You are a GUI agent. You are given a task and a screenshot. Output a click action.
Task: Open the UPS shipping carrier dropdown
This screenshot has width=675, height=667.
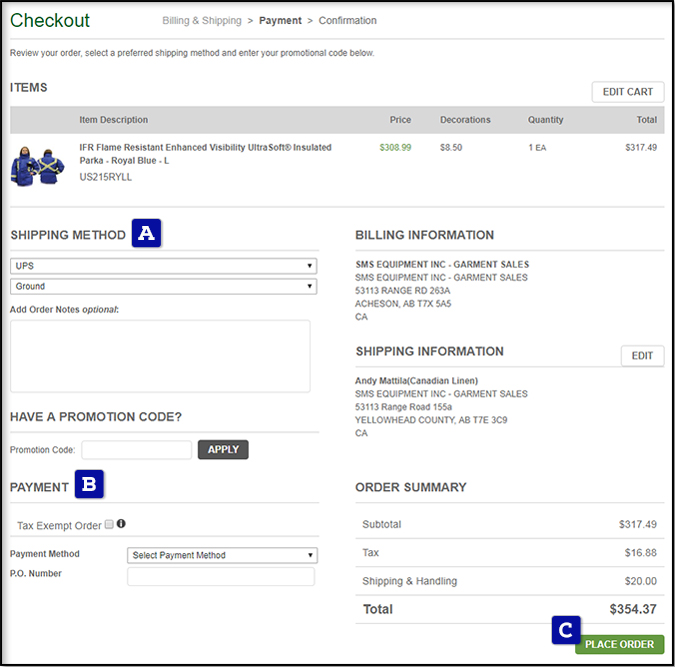163,266
